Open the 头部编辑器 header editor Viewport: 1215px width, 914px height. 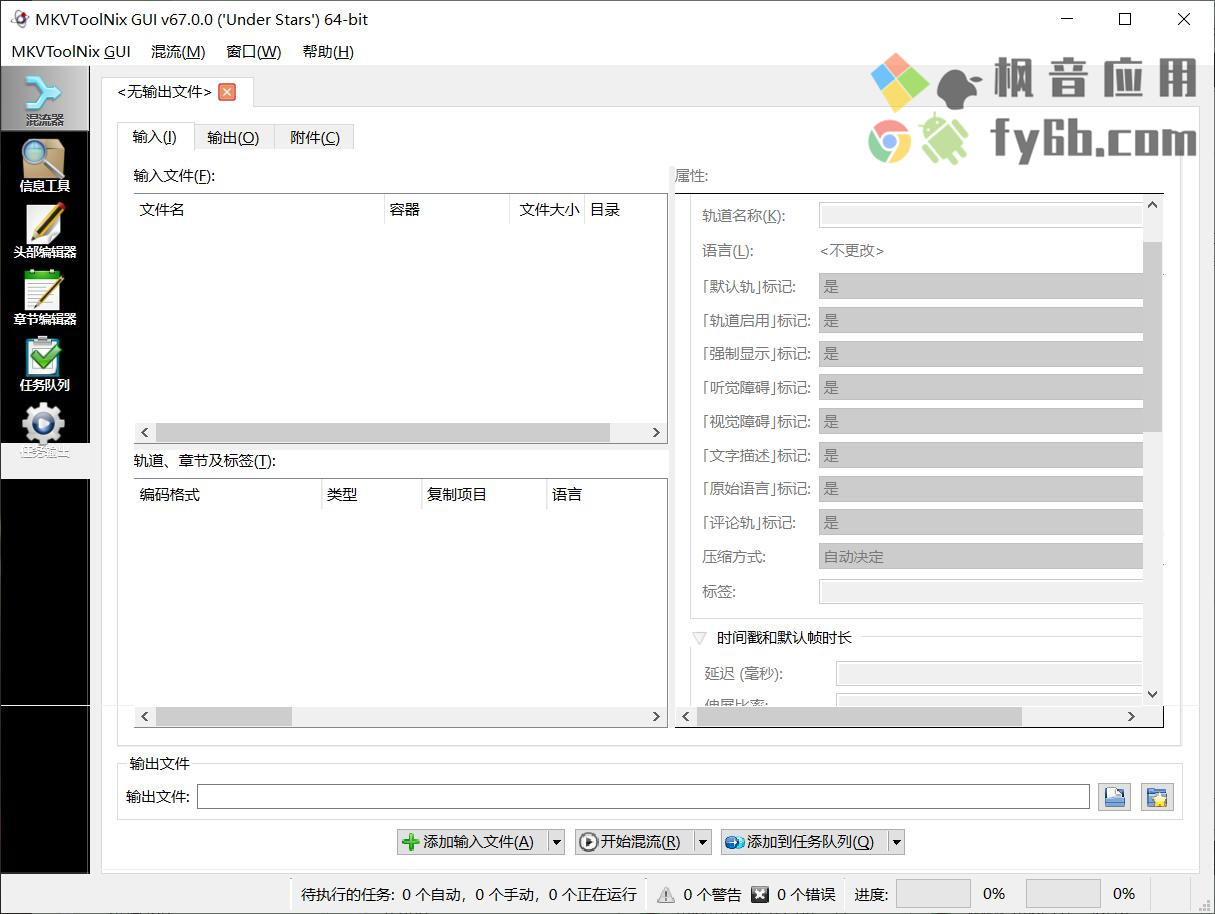coord(44,231)
